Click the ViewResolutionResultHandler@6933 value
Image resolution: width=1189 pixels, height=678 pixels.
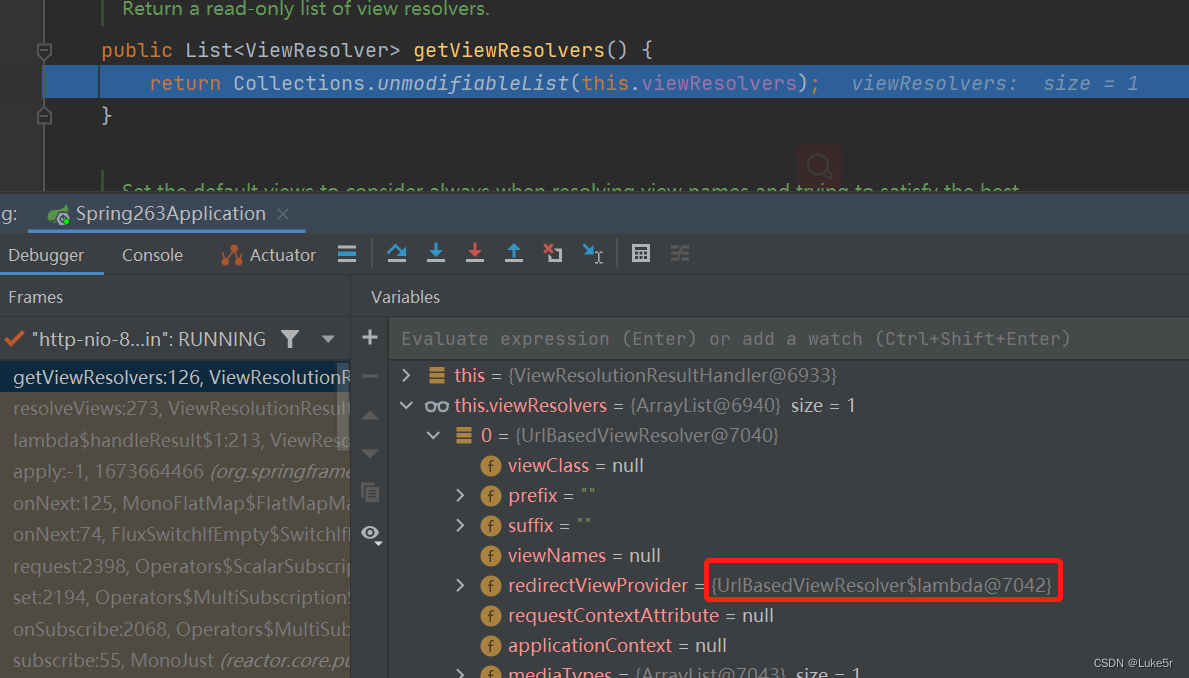(x=672, y=375)
